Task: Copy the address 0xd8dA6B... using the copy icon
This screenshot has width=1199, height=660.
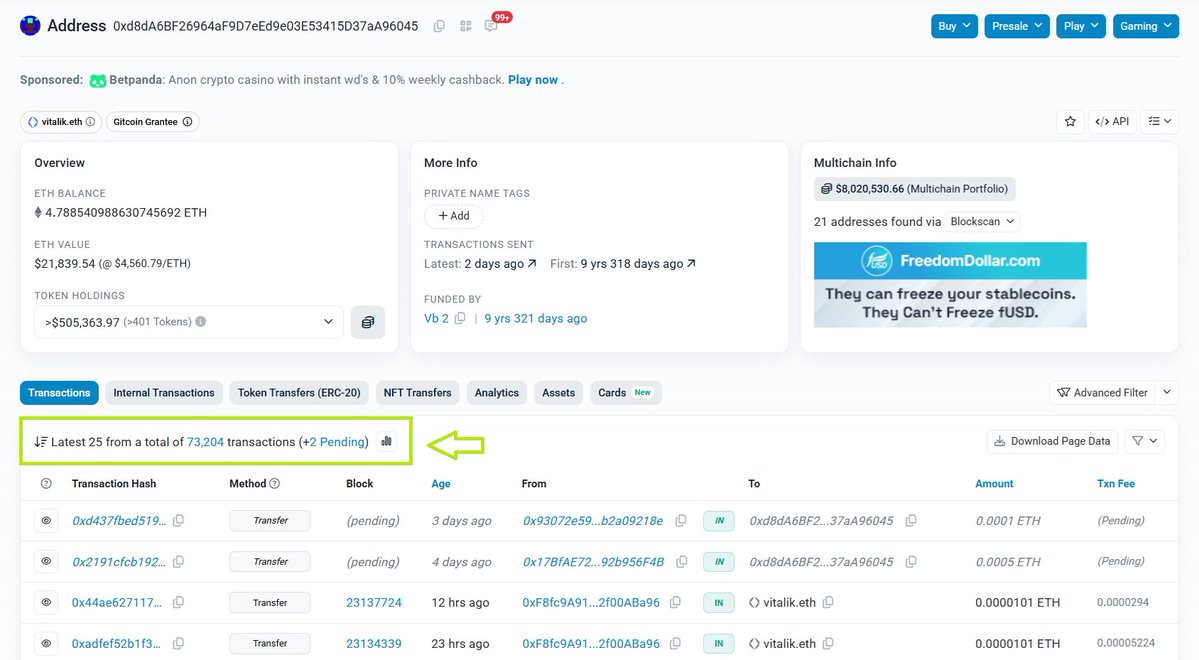Action: pyautogui.click(x=439, y=26)
